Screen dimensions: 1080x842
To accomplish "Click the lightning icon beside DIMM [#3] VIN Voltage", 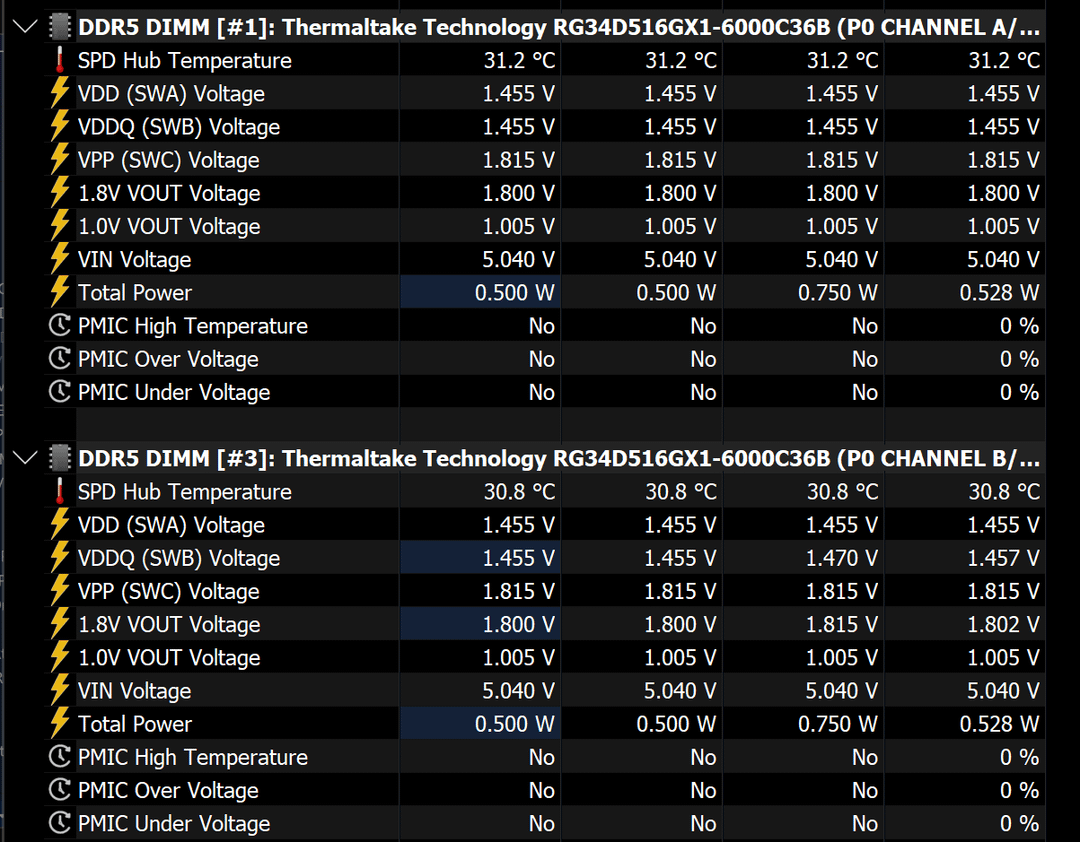I will tap(60, 691).
